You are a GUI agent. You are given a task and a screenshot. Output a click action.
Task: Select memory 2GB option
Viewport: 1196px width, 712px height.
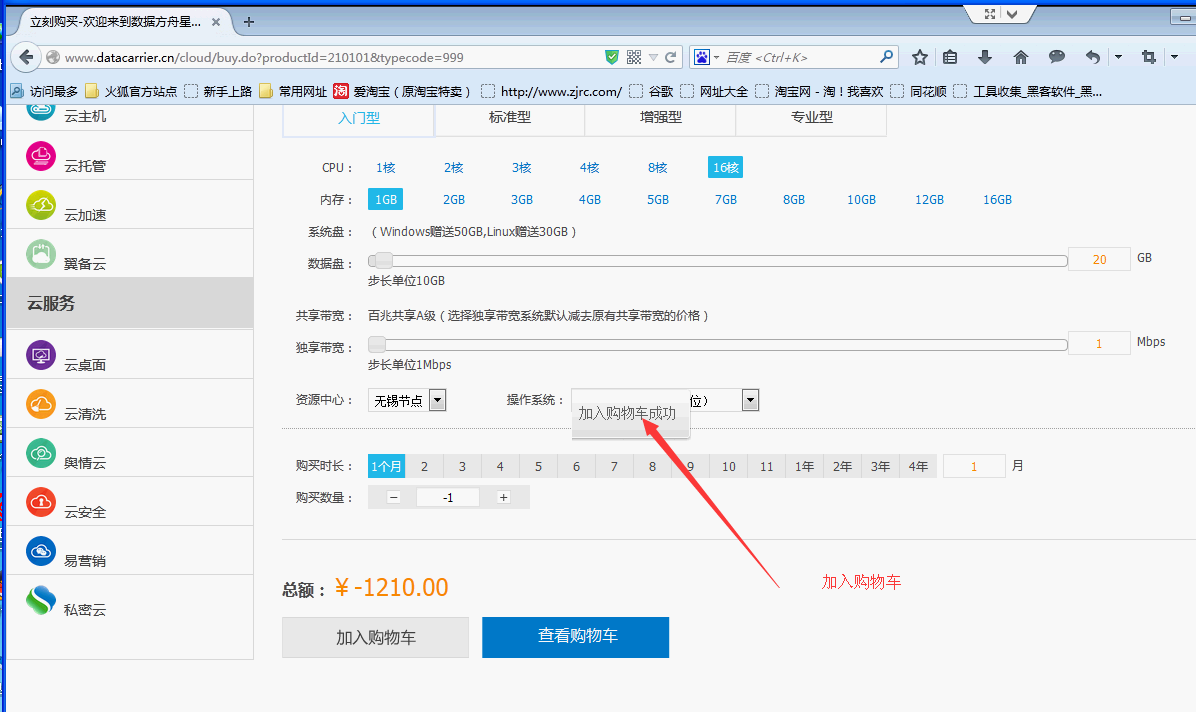point(454,200)
